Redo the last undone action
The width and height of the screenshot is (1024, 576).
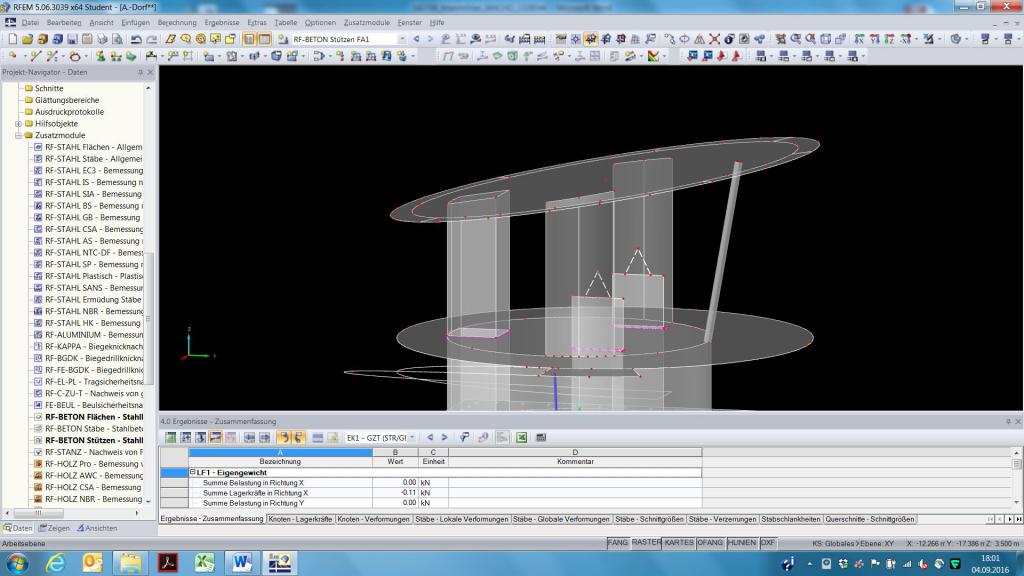pos(152,39)
